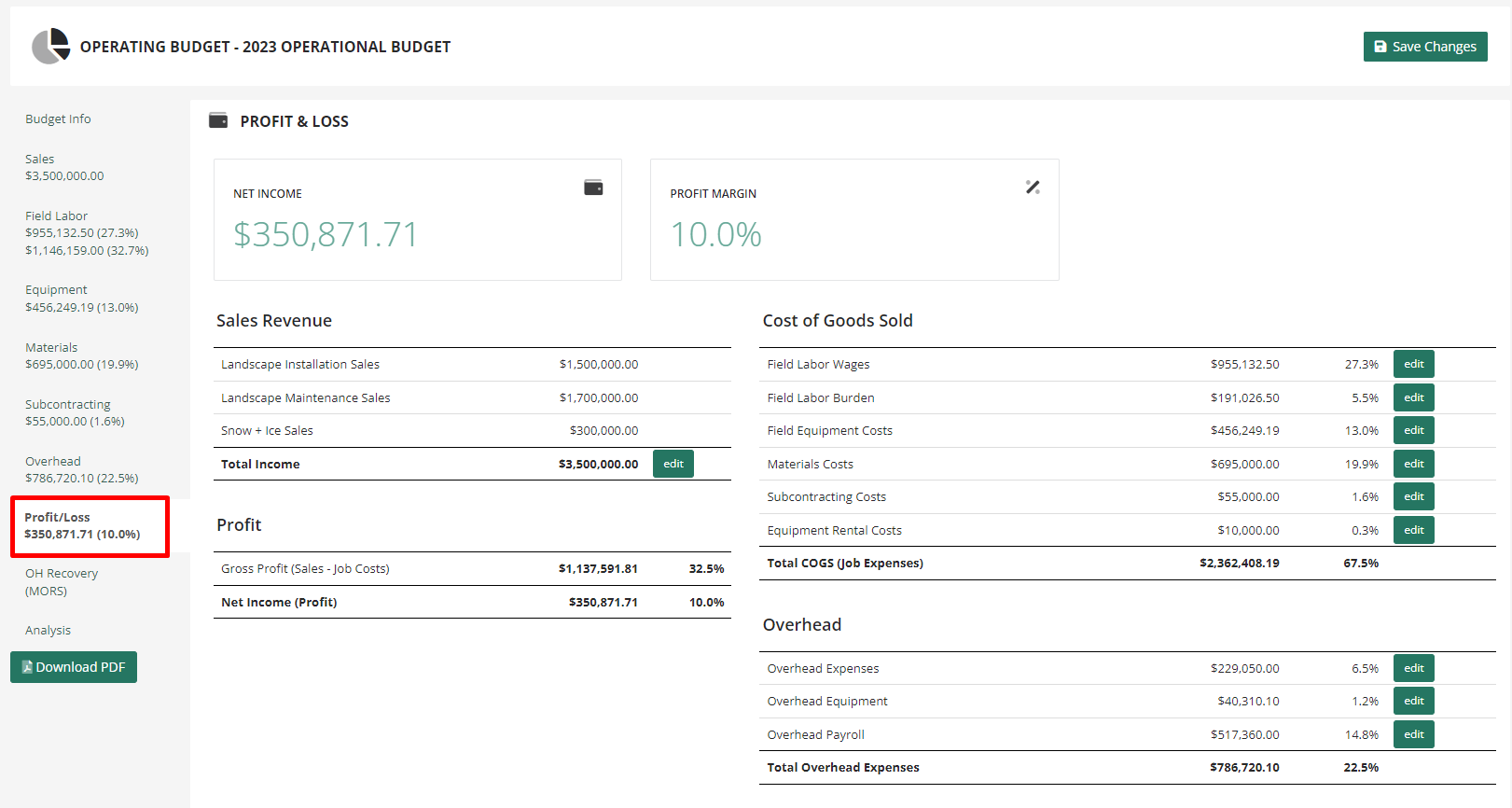The width and height of the screenshot is (1512, 808).
Task: Go to Field Labor section
Action: tap(87, 233)
